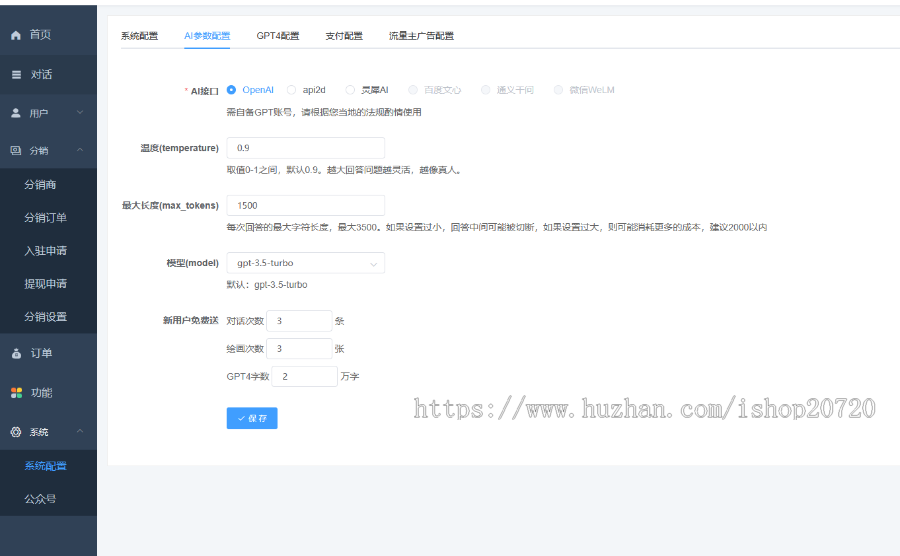Open the 系统配置 sidebar submenu item
This screenshot has width=900, height=556.
tap(45, 466)
